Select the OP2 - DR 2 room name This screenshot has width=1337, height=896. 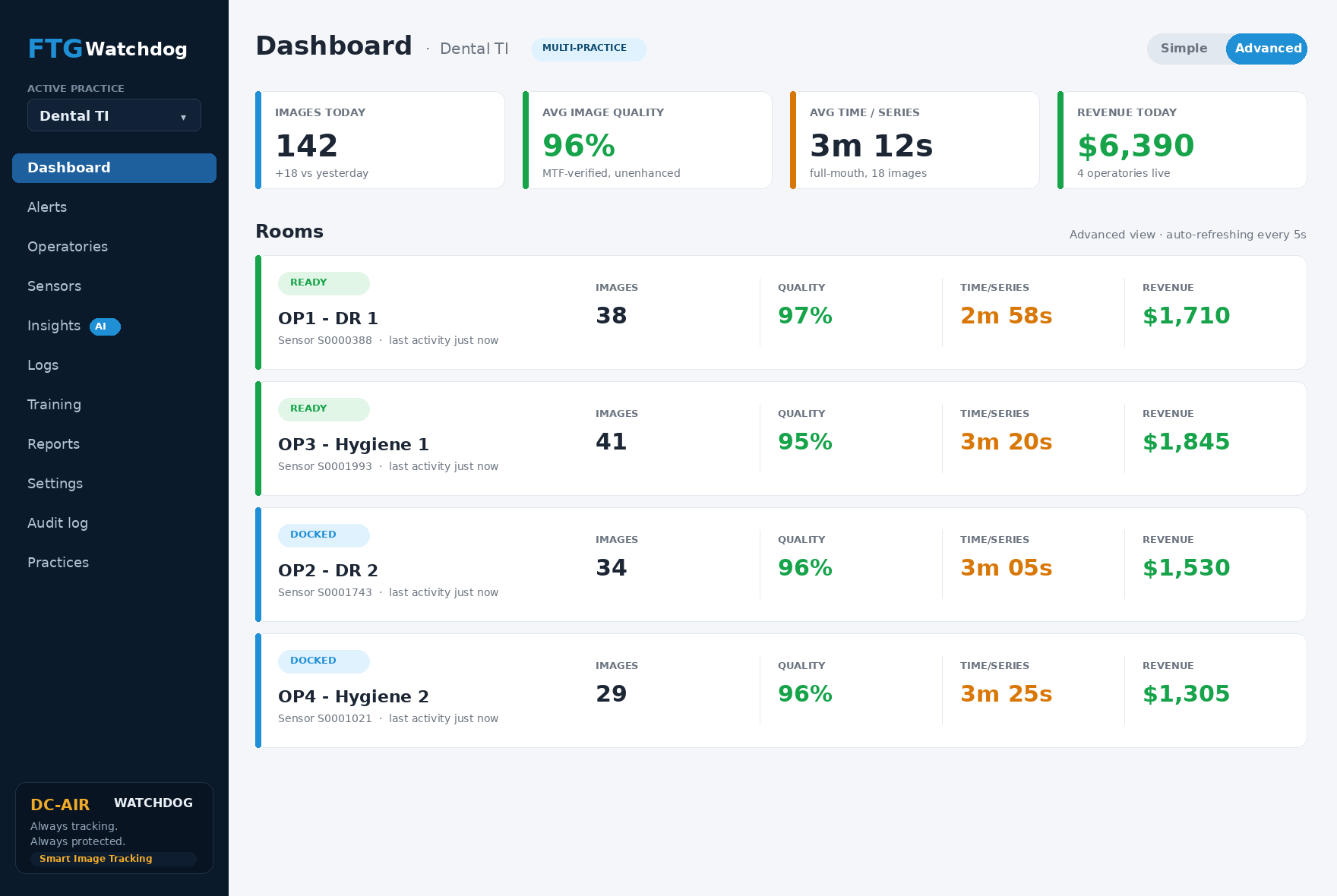(328, 570)
